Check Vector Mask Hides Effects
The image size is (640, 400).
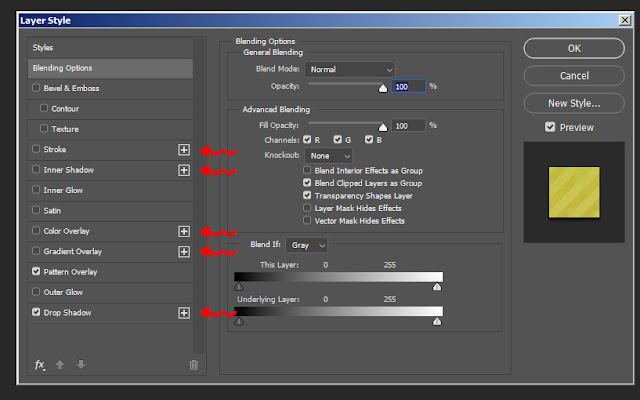tap(307, 220)
